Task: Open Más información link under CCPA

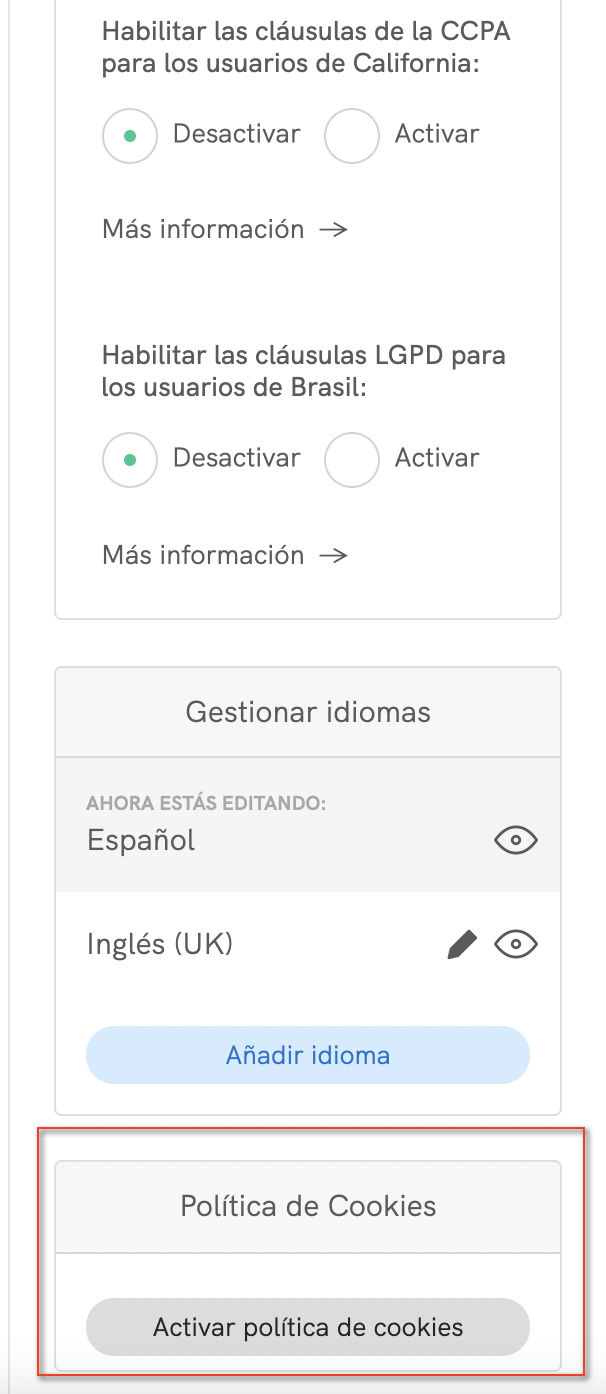Action: pos(203,229)
